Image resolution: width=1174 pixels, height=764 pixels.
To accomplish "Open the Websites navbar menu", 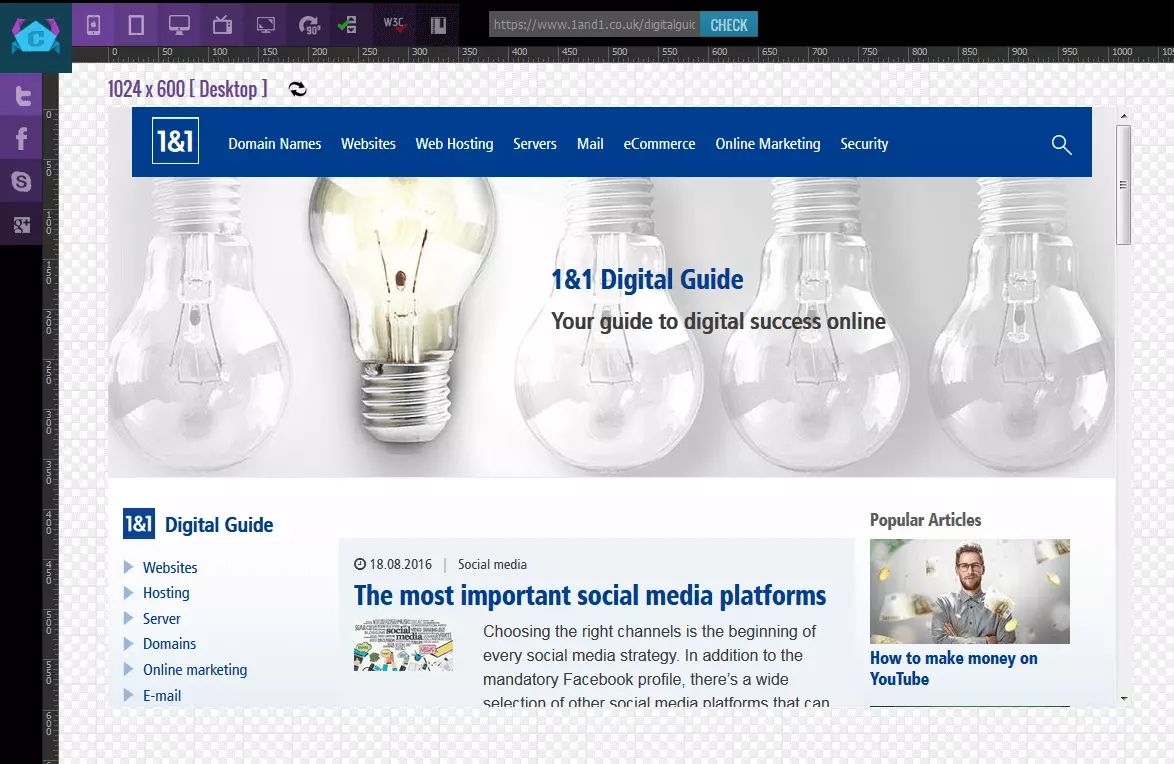I will click(368, 144).
